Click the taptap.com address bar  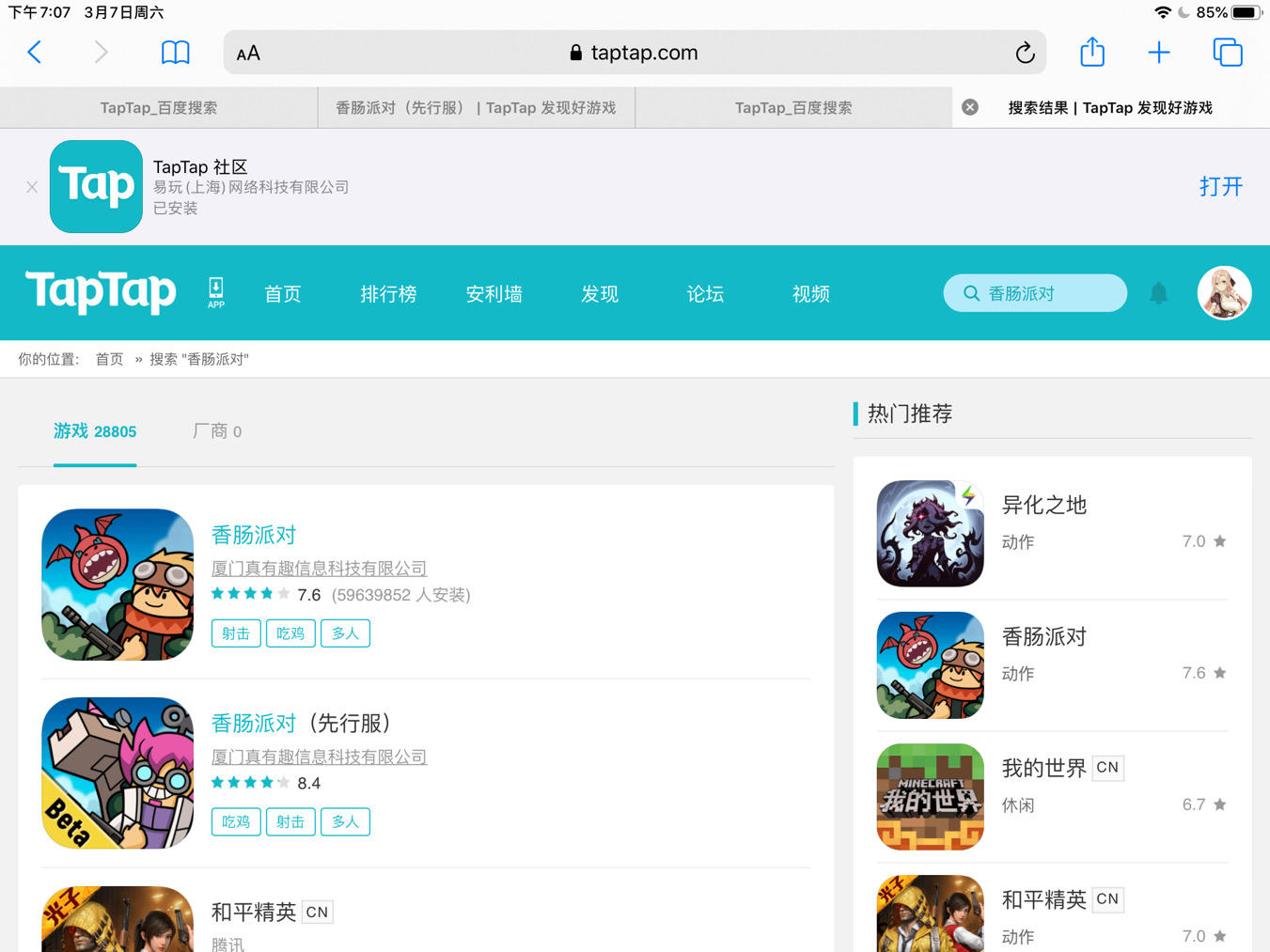(x=635, y=53)
